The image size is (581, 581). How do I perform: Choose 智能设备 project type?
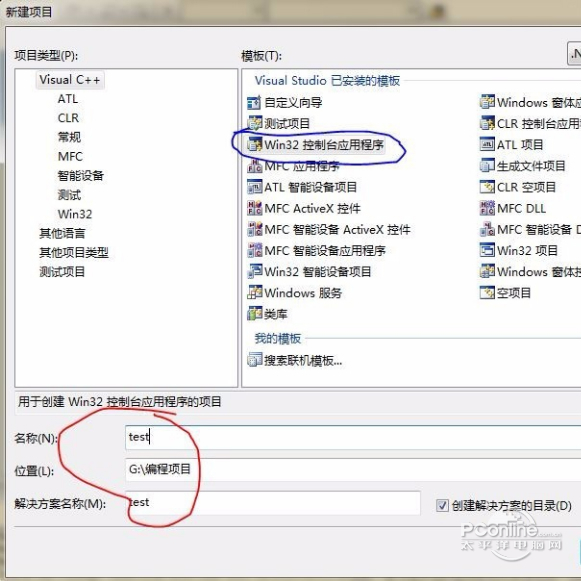point(80,176)
